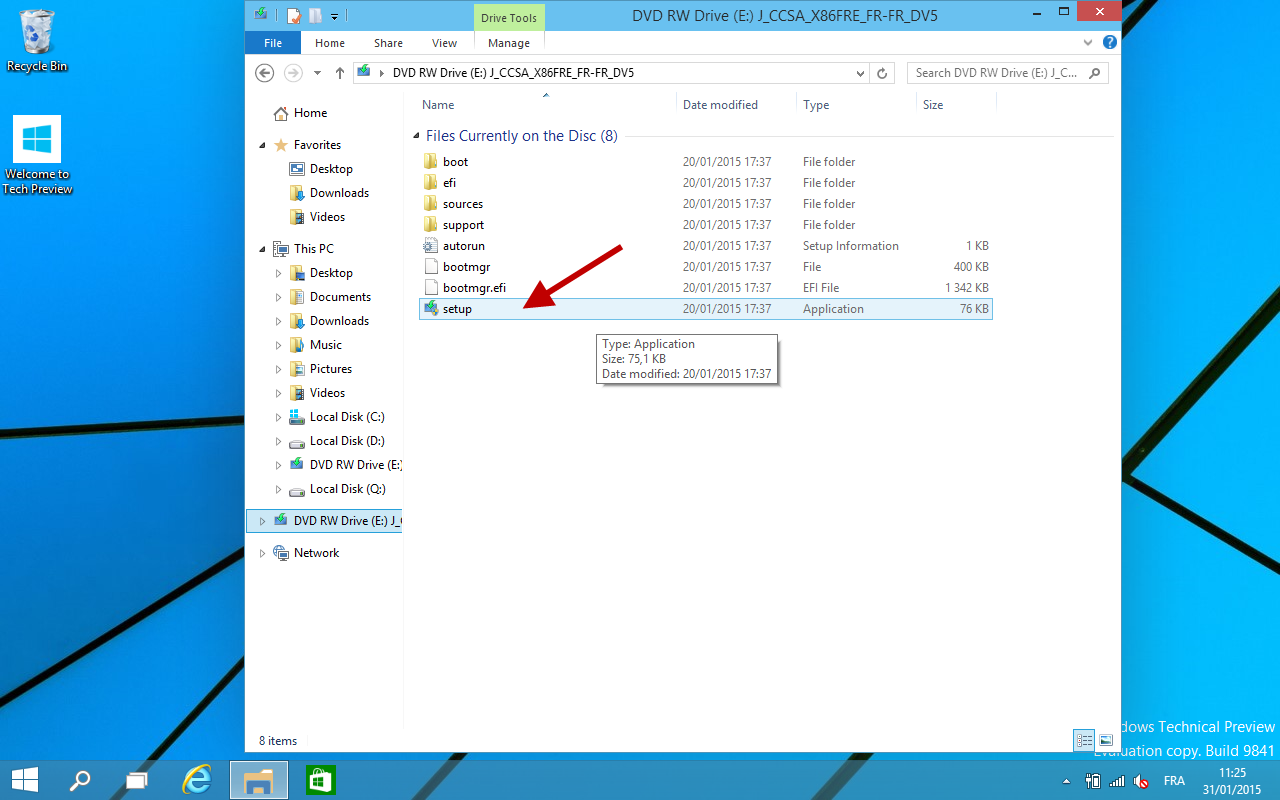Click the Start button on the taskbar

pyautogui.click(x=25, y=780)
